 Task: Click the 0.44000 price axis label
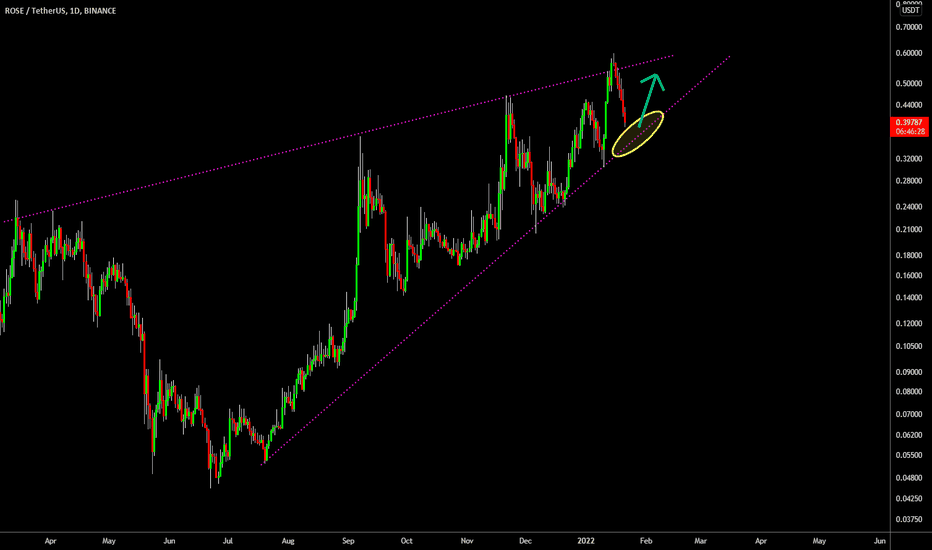pyautogui.click(x=909, y=105)
